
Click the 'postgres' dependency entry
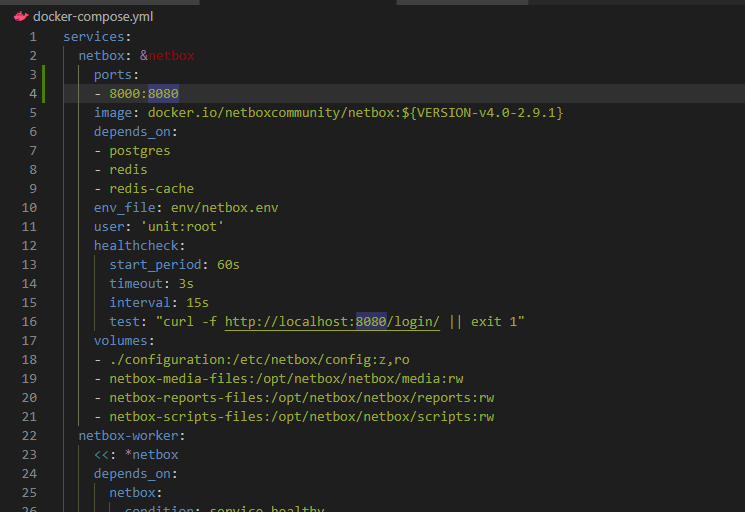coord(140,151)
